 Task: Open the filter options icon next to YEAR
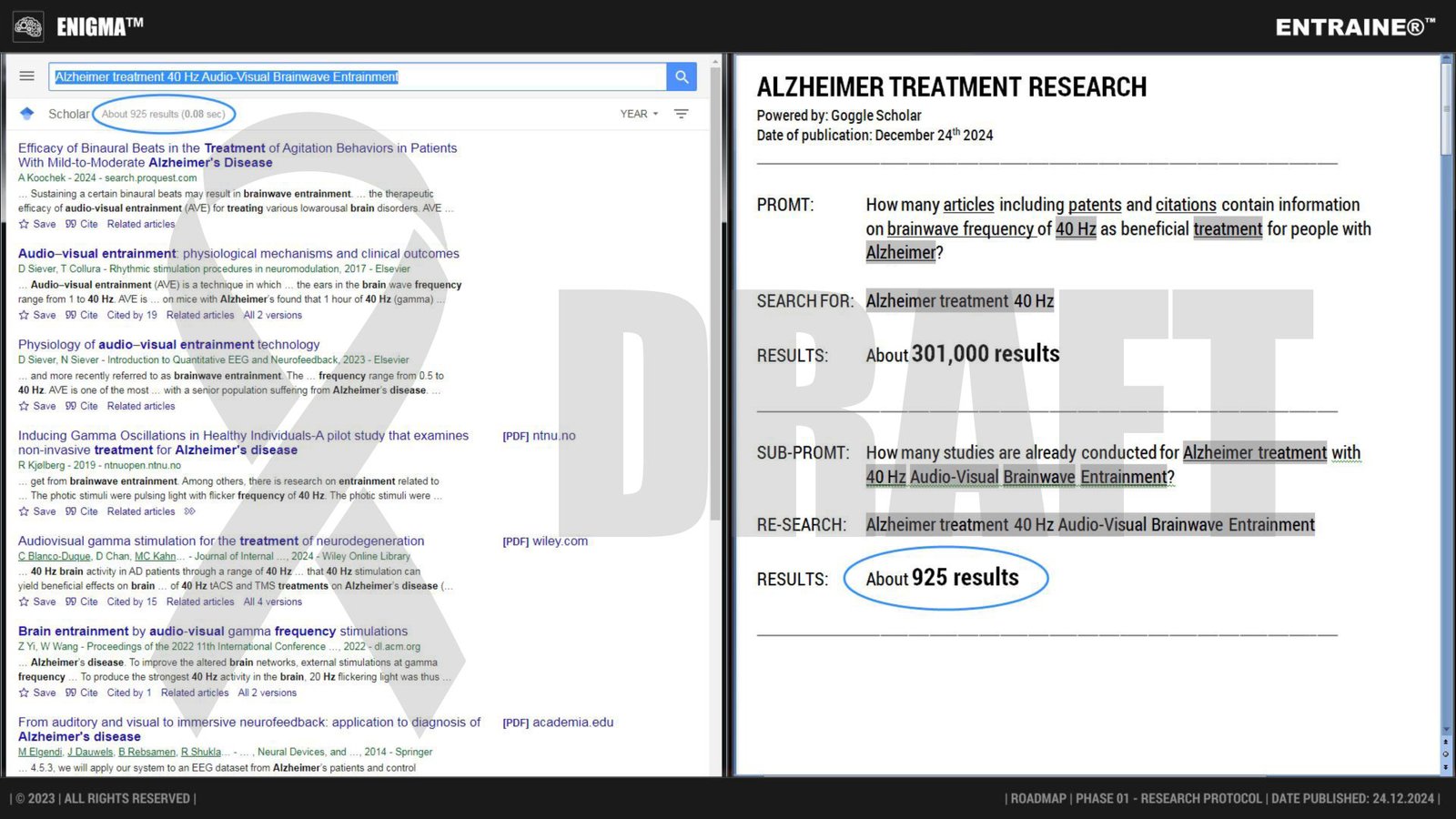click(681, 114)
